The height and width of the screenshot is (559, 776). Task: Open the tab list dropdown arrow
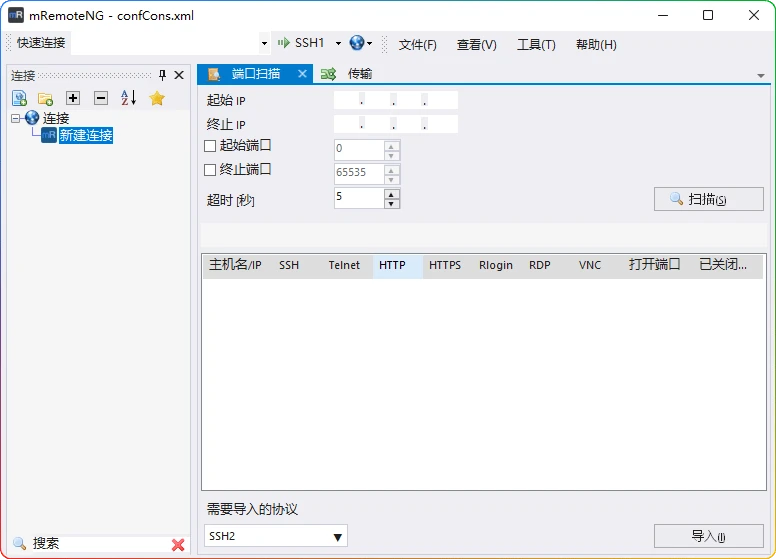pos(761,76)
